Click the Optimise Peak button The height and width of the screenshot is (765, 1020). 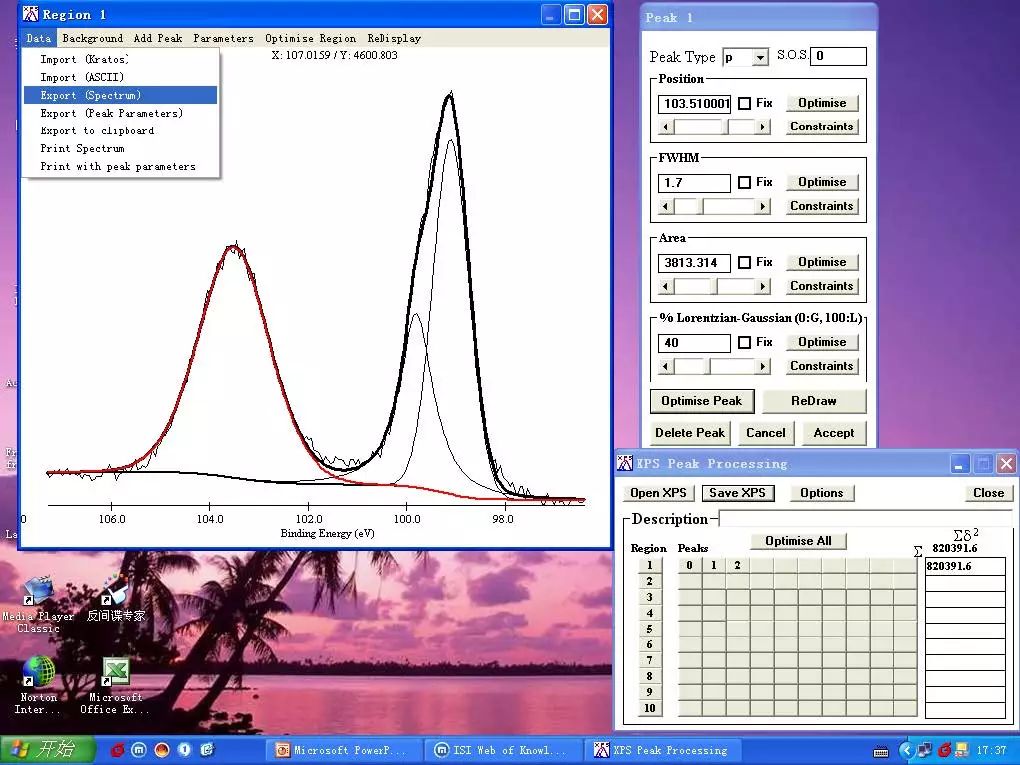coord(701,401)
